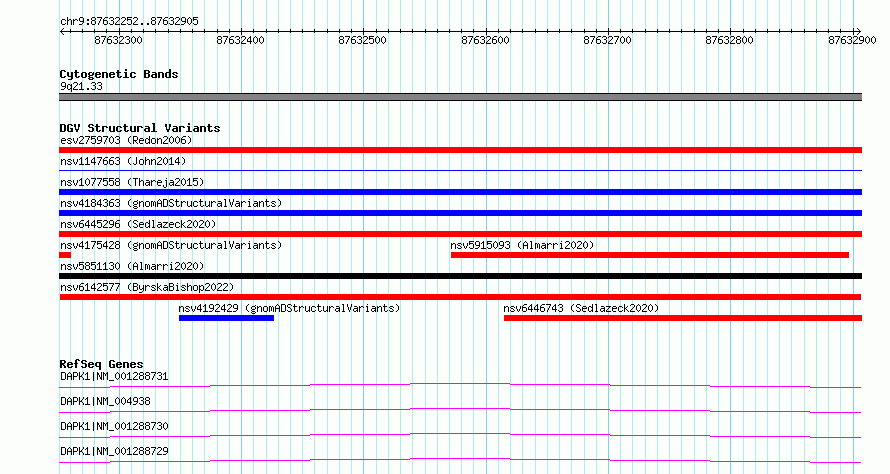Screen dimensions: 890x474
Task: Click the DAPK1|NM_001288731 gene label
Action: coord(114,376)
